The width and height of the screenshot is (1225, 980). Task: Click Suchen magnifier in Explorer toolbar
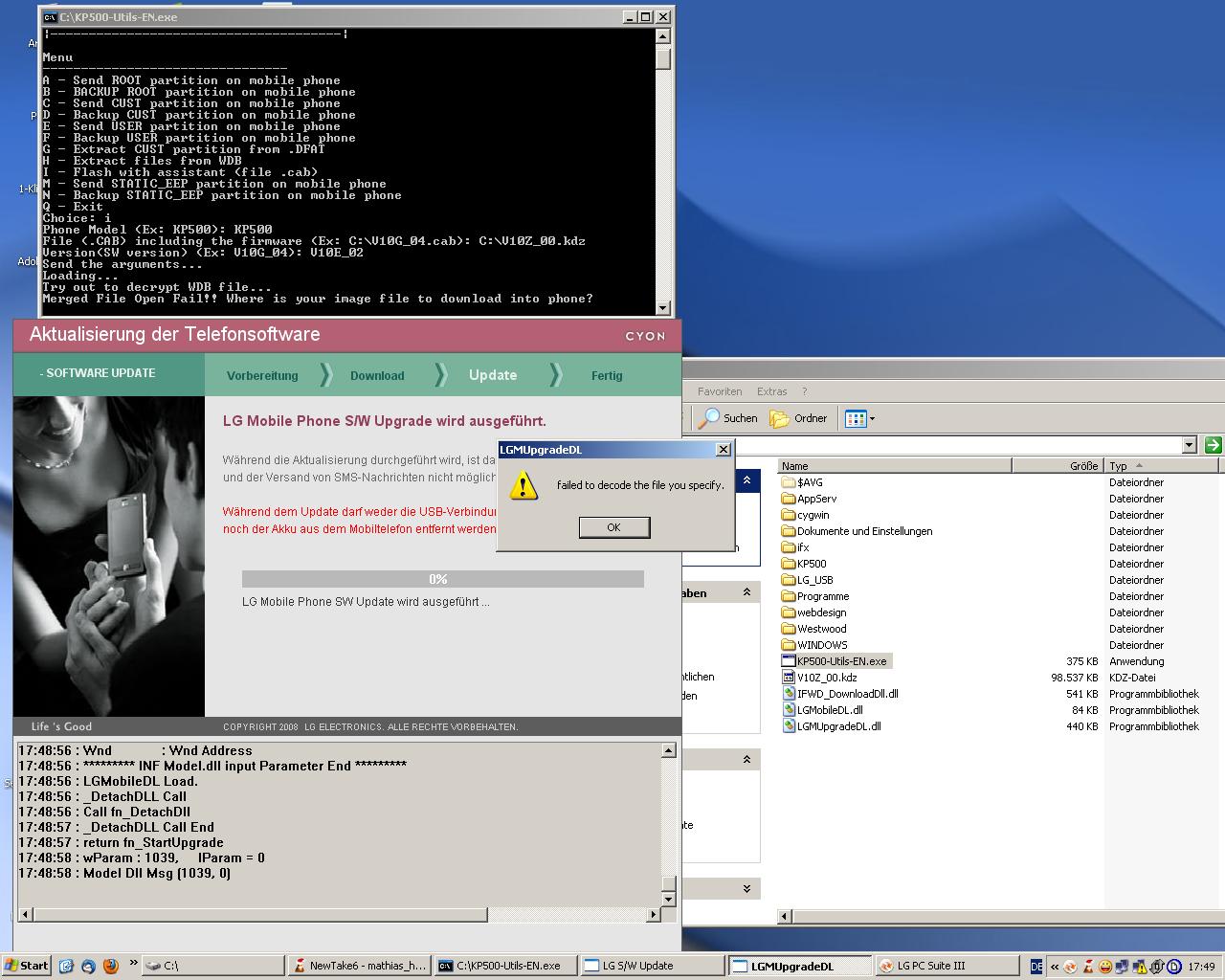tap(727, 418)
